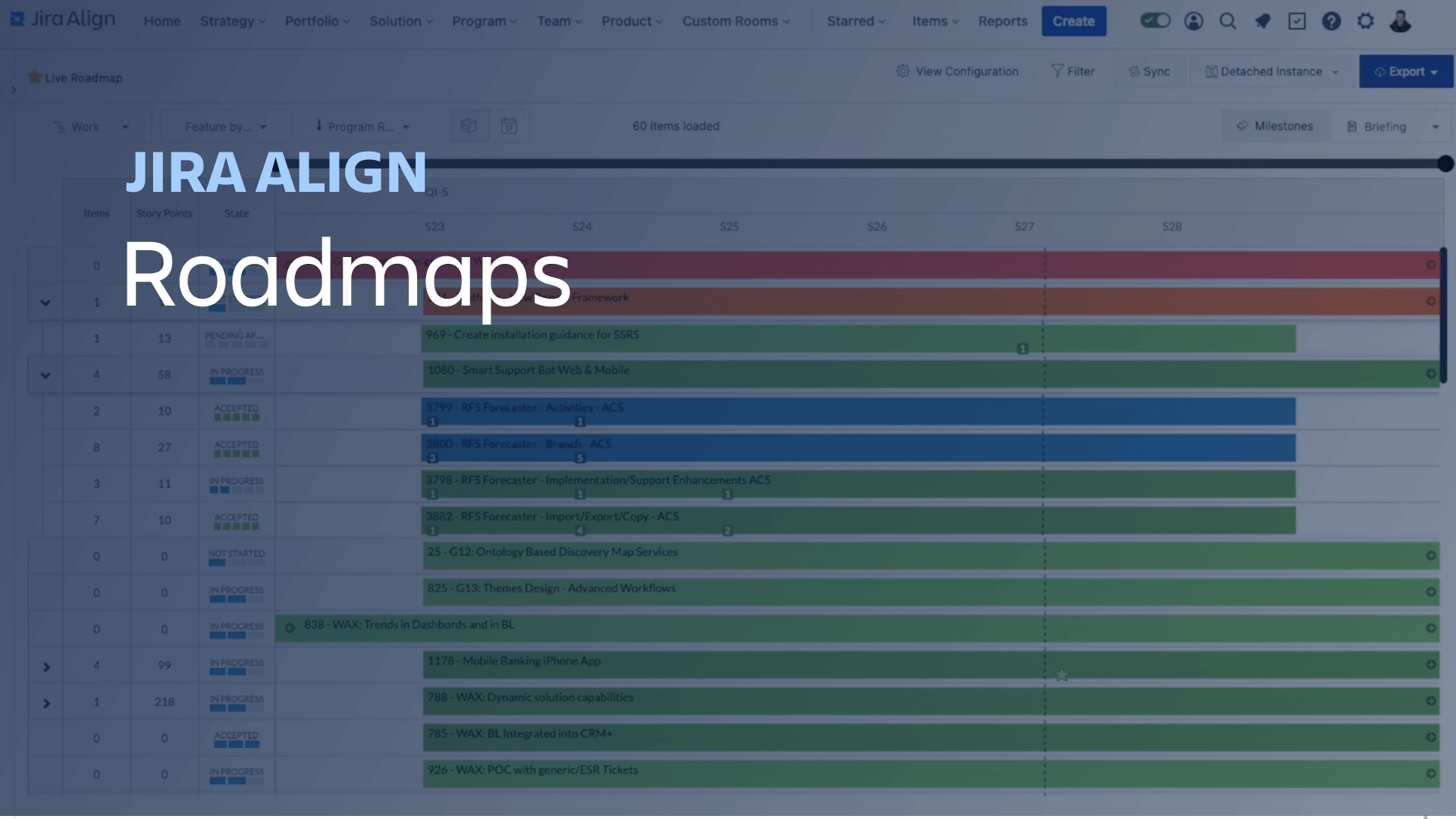Viewport: 1456px width, 819px height.
Task: Click the Briefing icon in toolbar
Action: click(1353, 126)
